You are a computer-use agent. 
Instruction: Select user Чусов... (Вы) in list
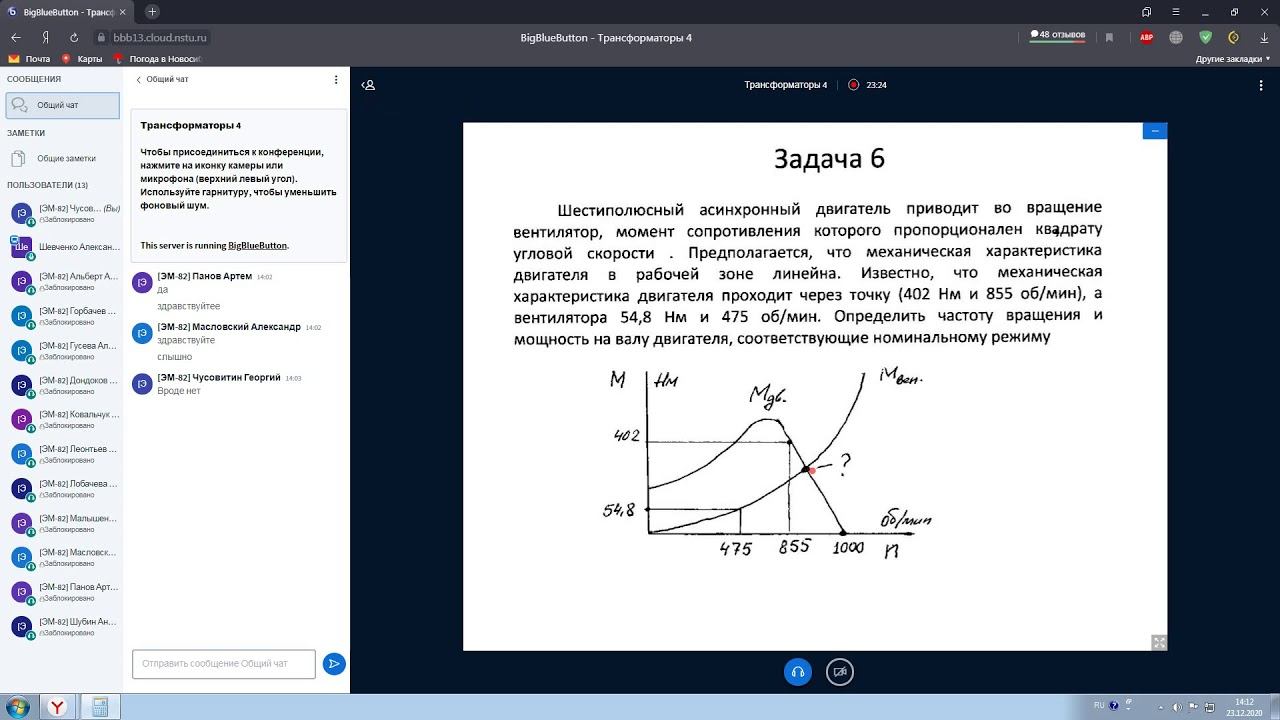point(62,213)
